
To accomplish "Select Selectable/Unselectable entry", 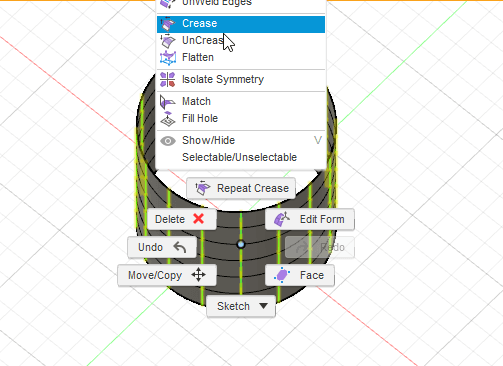I will pos(241,157).
